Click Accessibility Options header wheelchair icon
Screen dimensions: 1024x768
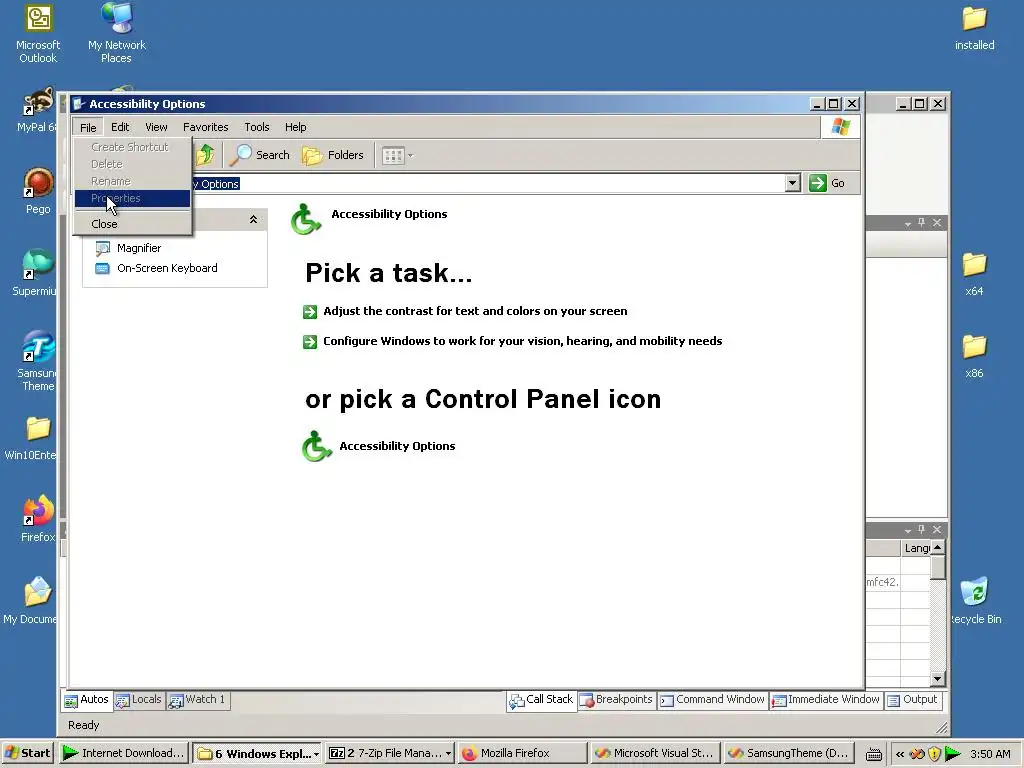(306, 219)
